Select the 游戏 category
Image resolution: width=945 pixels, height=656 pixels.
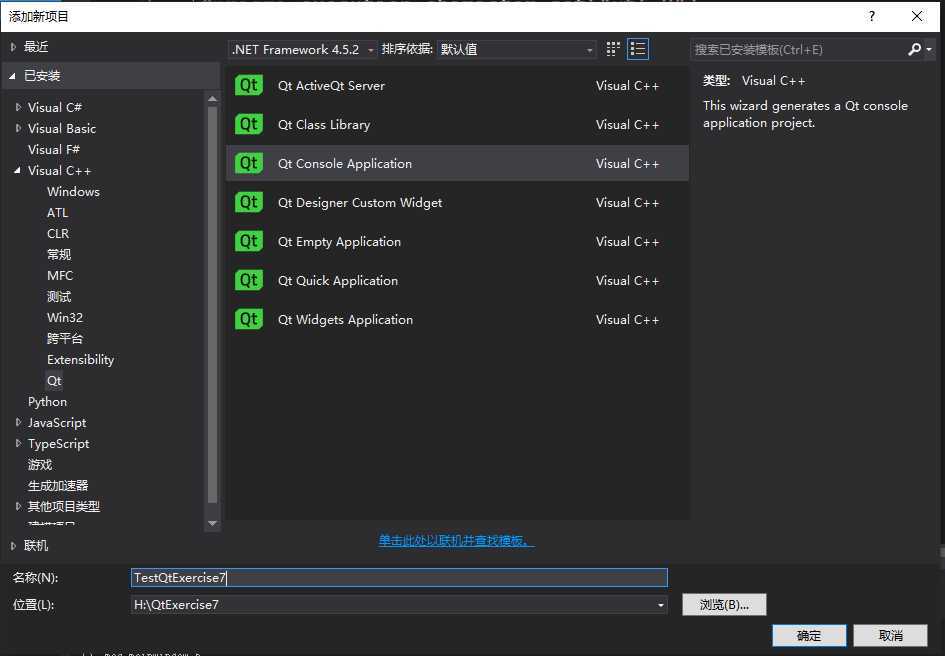(40, 464)
